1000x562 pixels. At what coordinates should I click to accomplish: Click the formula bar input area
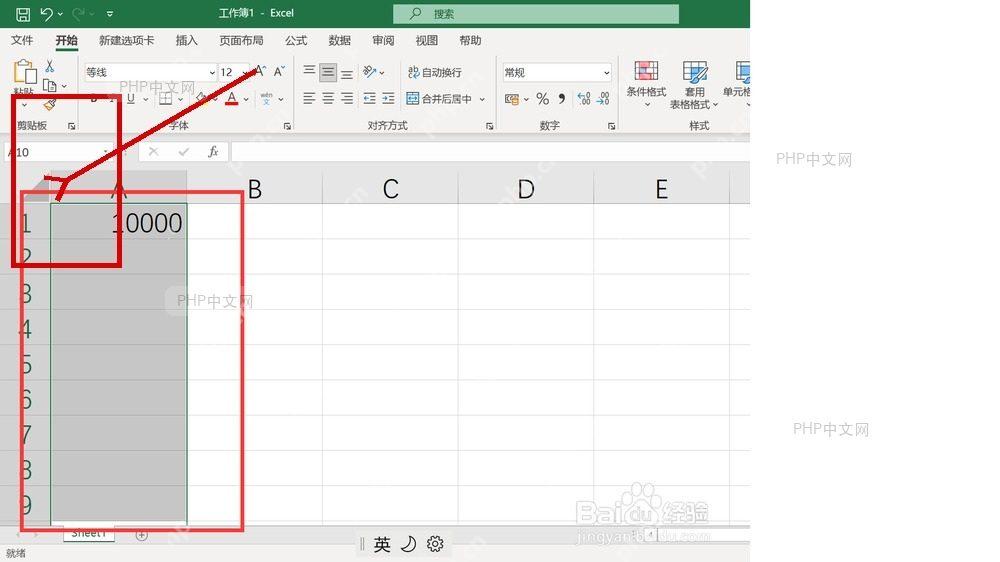pos(490,152)
